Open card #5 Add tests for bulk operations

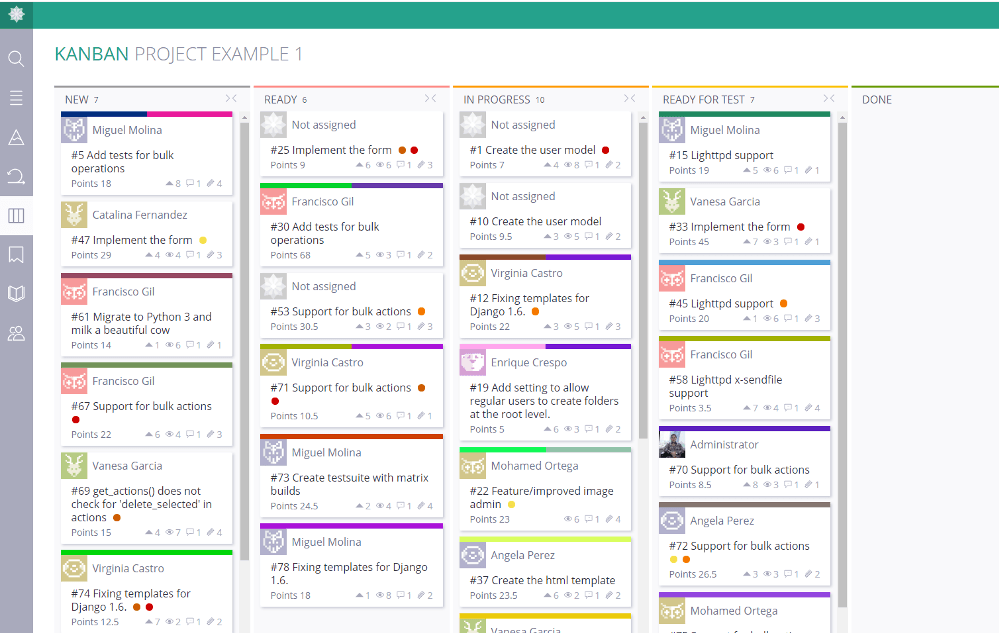tap(122, 162)
